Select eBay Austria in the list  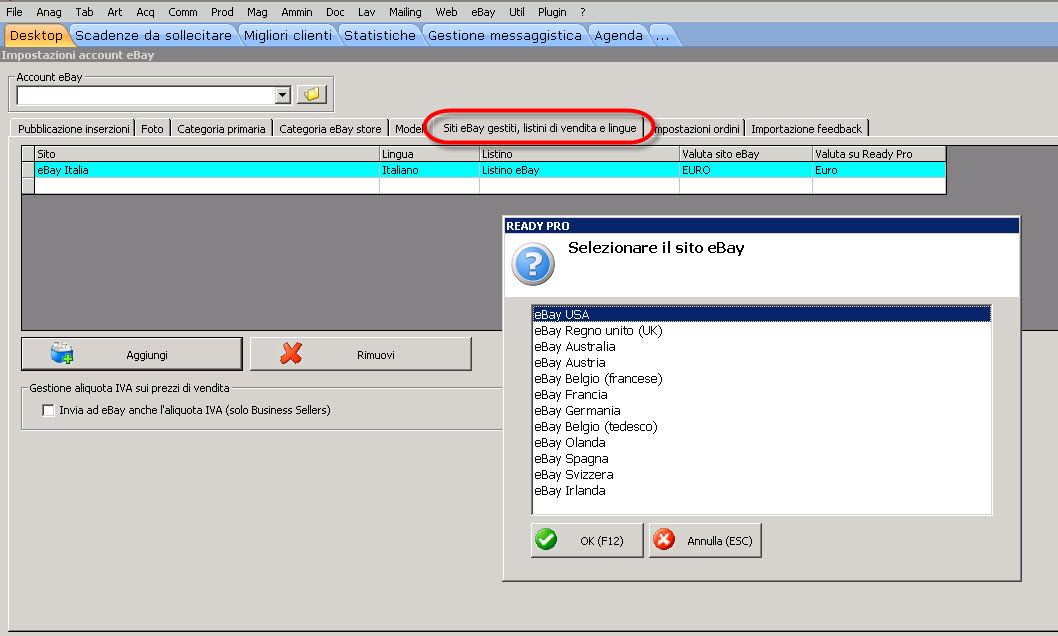pos(761,363)
